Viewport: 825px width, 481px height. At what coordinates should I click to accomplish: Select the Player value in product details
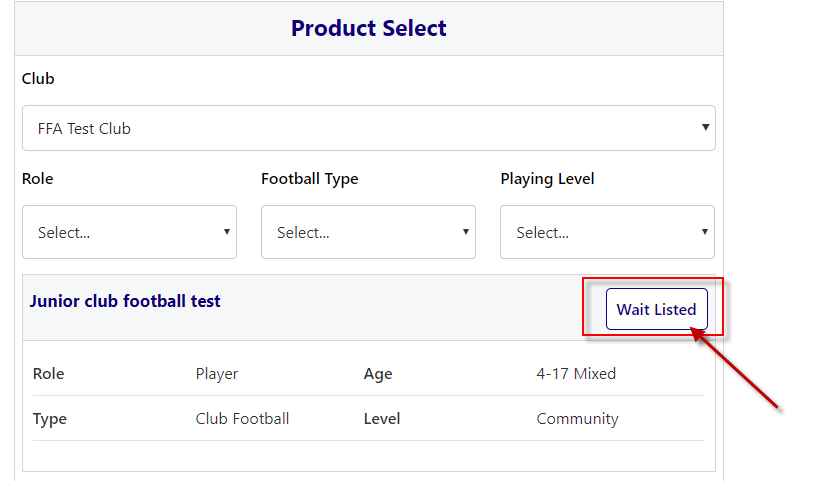click(217, 374)
